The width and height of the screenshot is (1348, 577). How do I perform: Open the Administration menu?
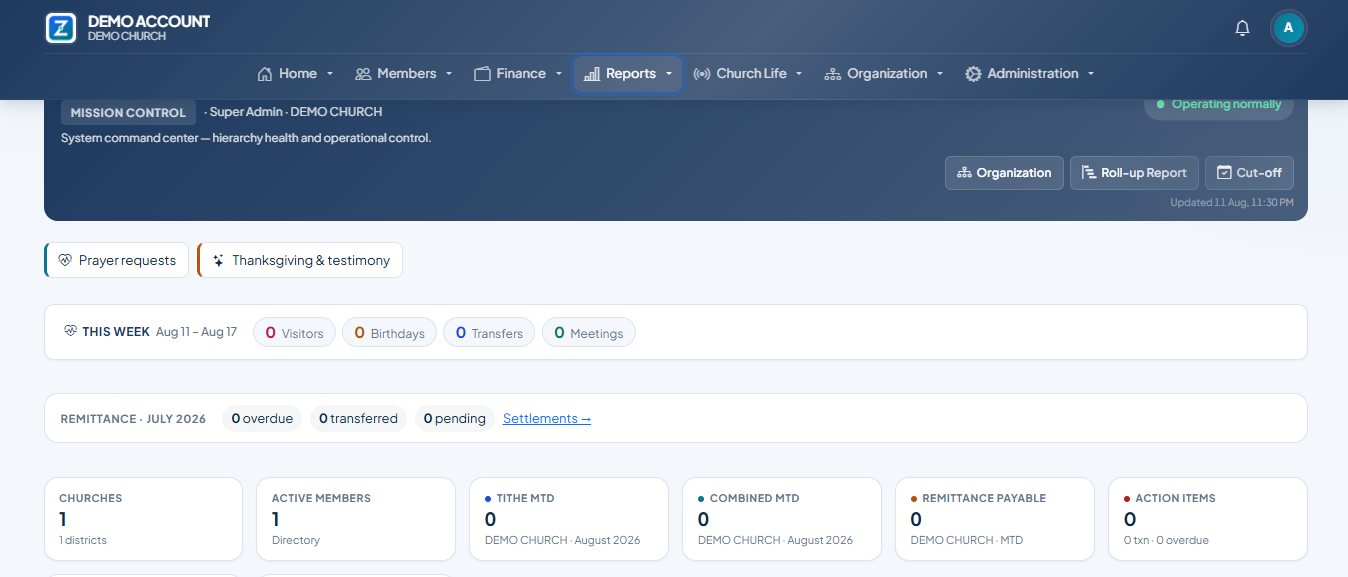(1030, 74)
